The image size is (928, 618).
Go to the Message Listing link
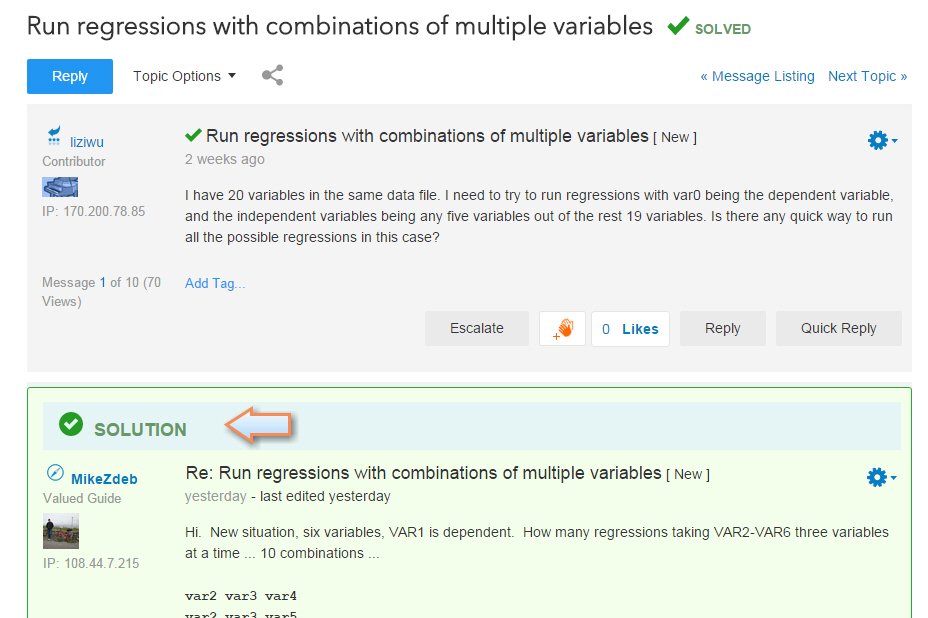pyautogui.click(x=757, y=76)
